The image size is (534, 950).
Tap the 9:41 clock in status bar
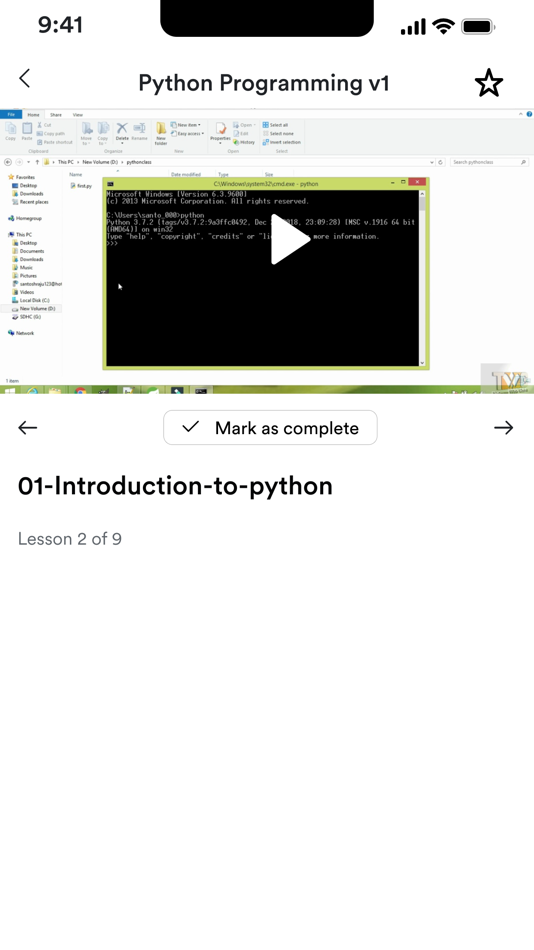click(x=60, y=25)
